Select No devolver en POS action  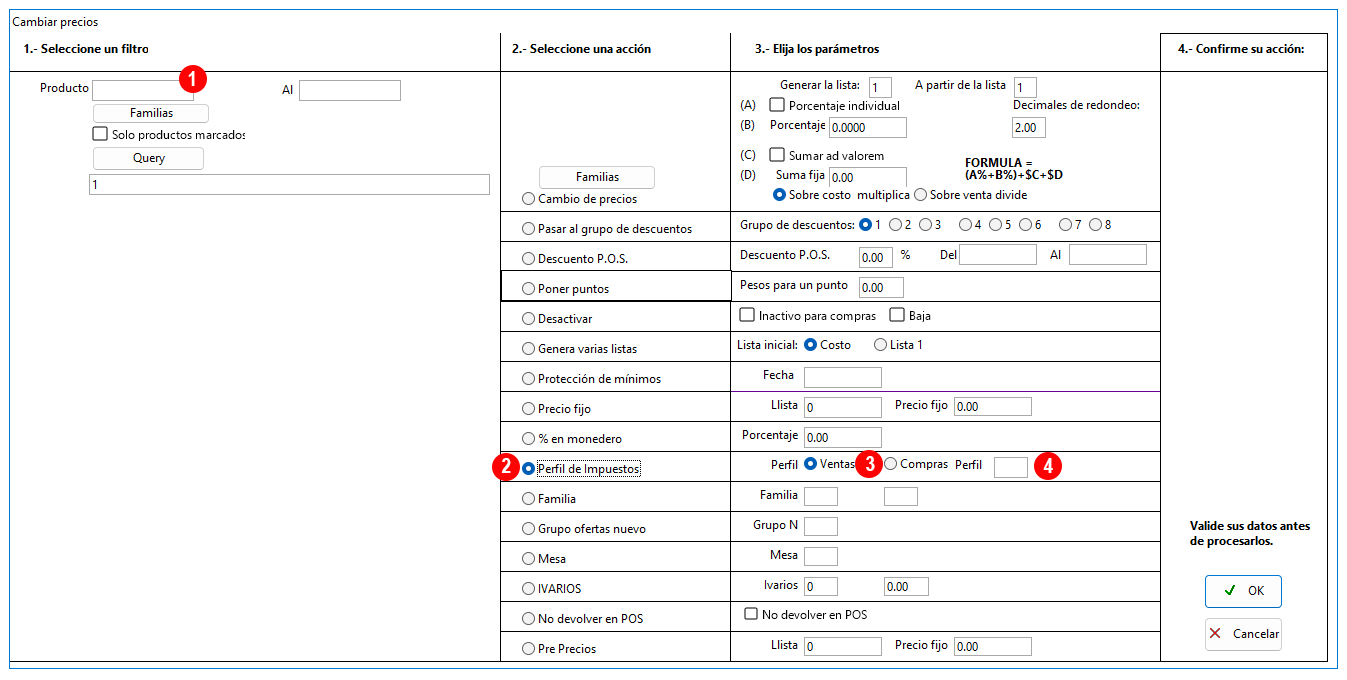click(x=528, y=619)
